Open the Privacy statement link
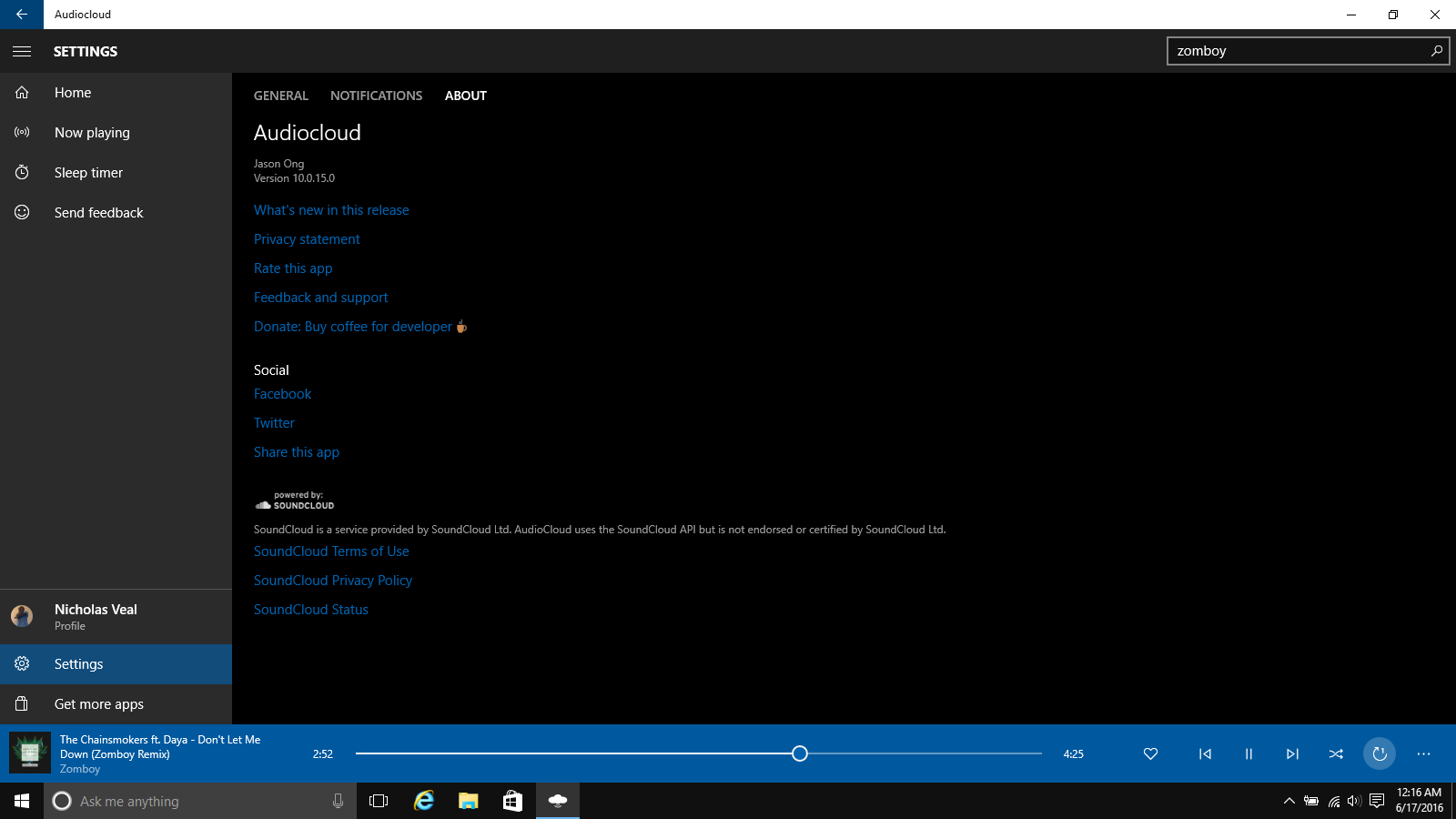The image size is (1456, 819). click(x=307, y=239)
